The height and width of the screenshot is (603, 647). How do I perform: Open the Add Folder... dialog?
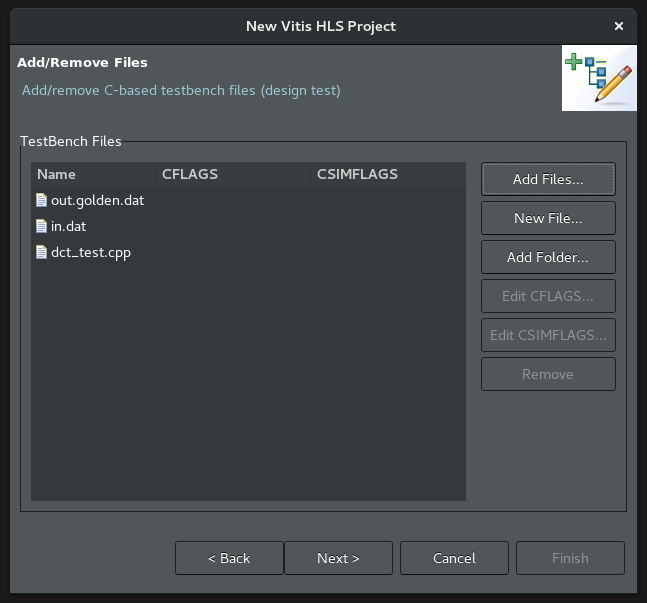click(548, 257)
